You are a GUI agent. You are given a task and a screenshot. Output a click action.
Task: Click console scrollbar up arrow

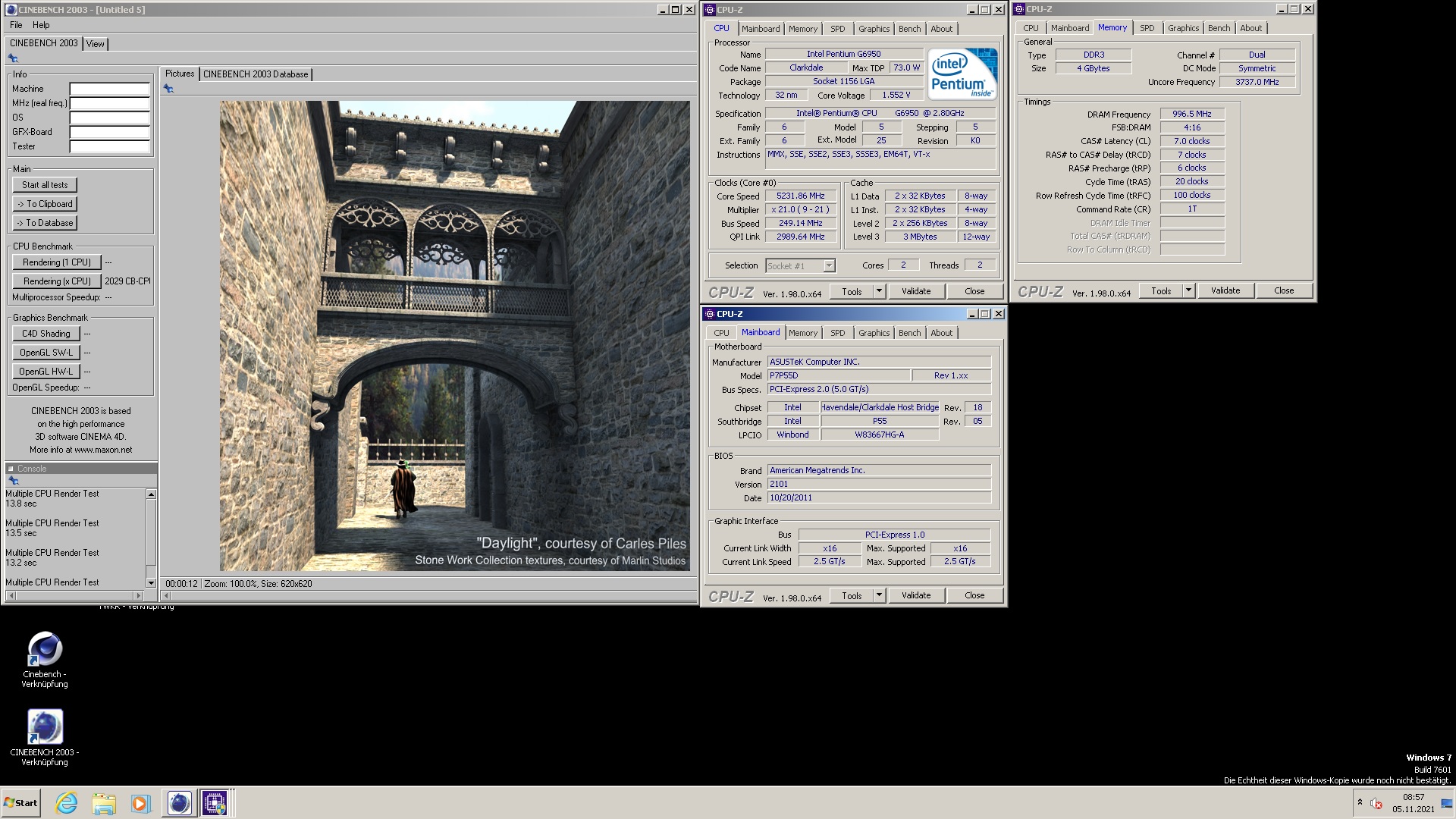151,494
